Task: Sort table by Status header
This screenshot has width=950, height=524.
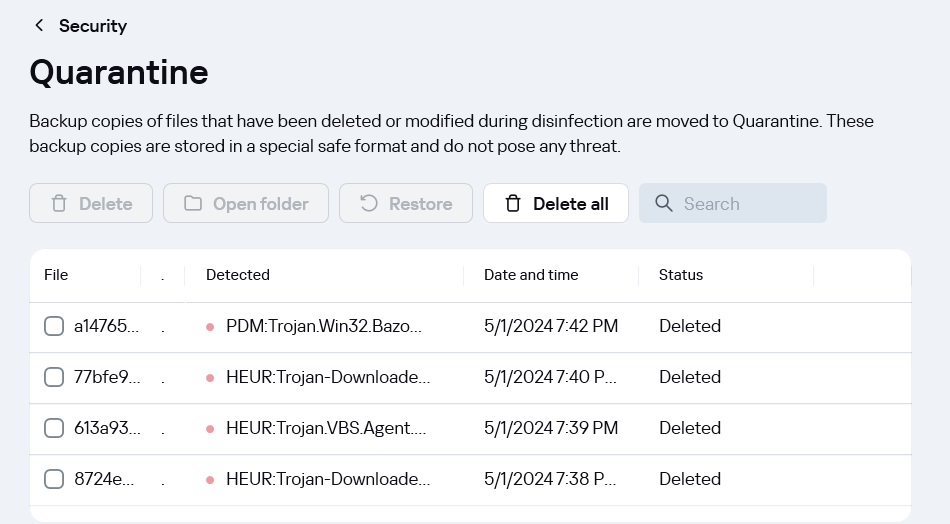Action: click(680, 275)
